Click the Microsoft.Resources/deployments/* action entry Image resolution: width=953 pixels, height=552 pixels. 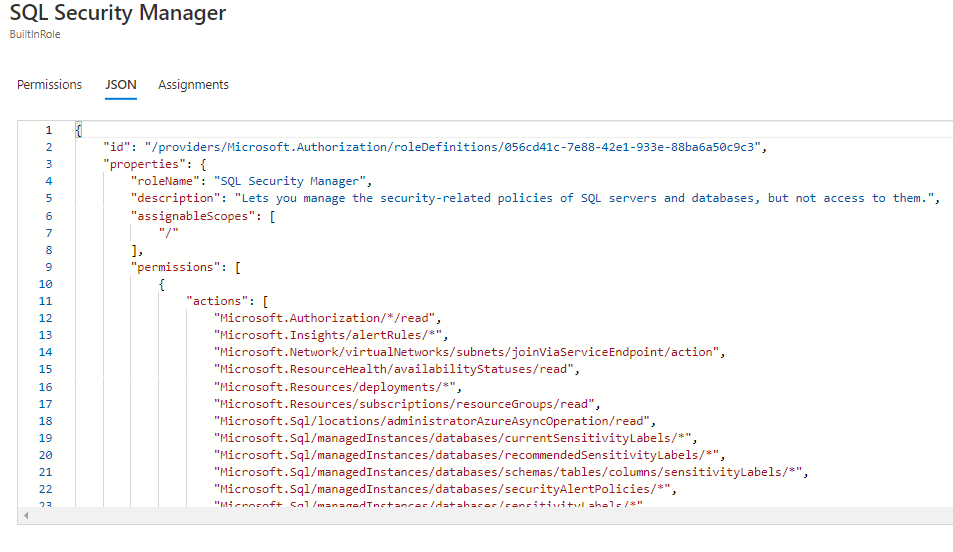click(x=339, y=386)
